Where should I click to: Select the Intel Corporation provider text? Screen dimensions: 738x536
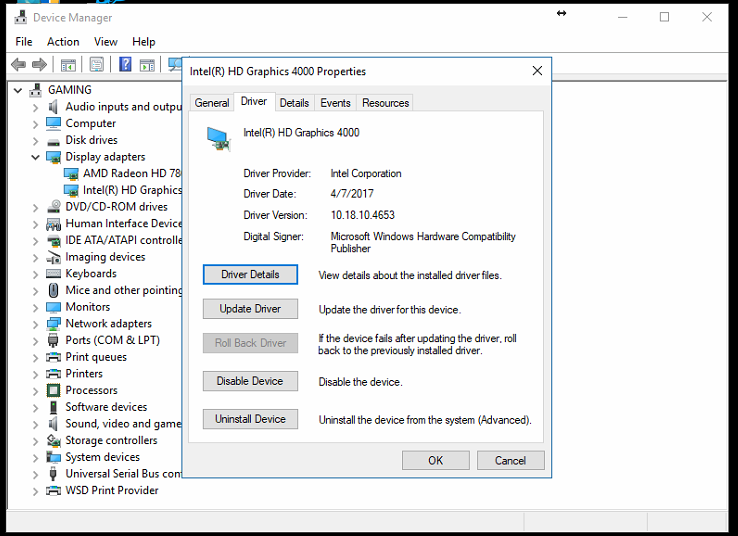366,174
